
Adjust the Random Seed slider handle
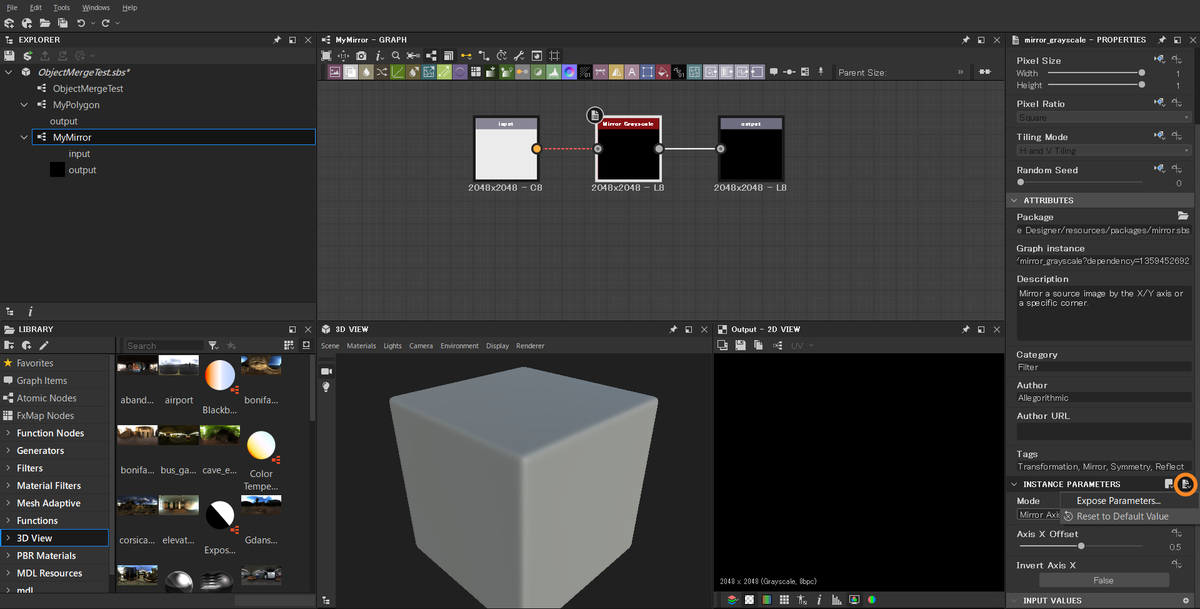click(1021, 182)
